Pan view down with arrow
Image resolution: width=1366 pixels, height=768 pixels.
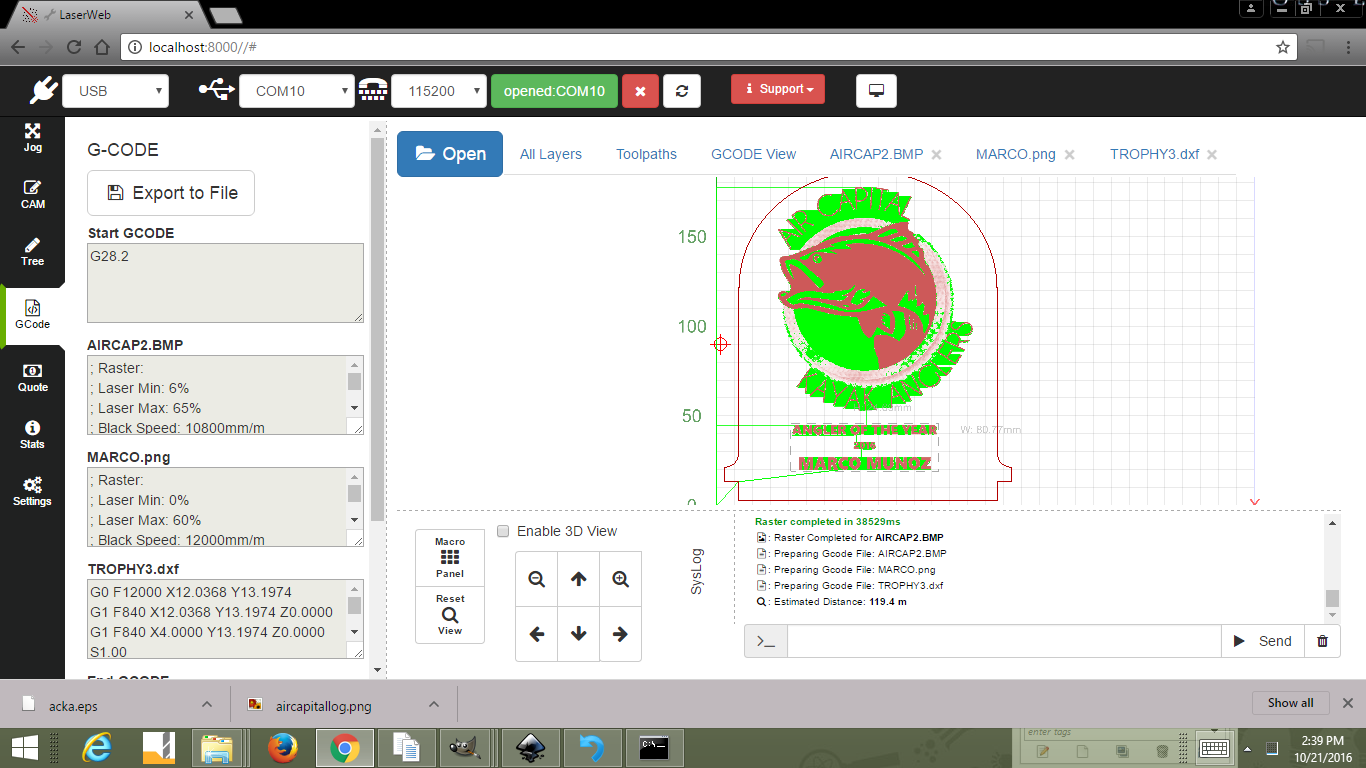(x=578, y=634)
